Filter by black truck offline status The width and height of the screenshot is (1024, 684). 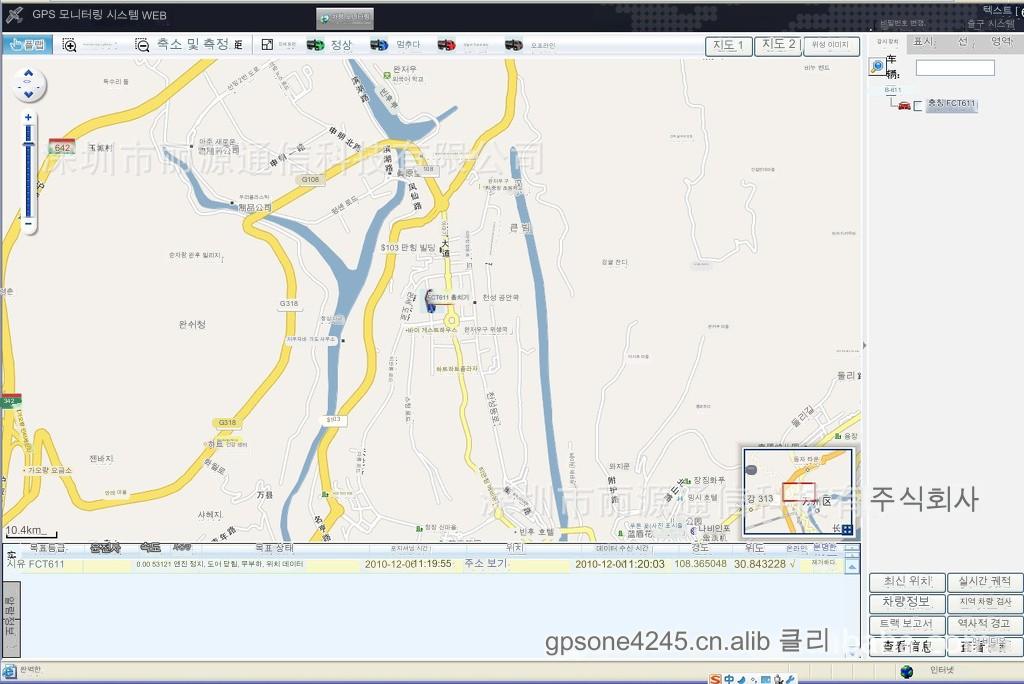[x=513, y=45]
